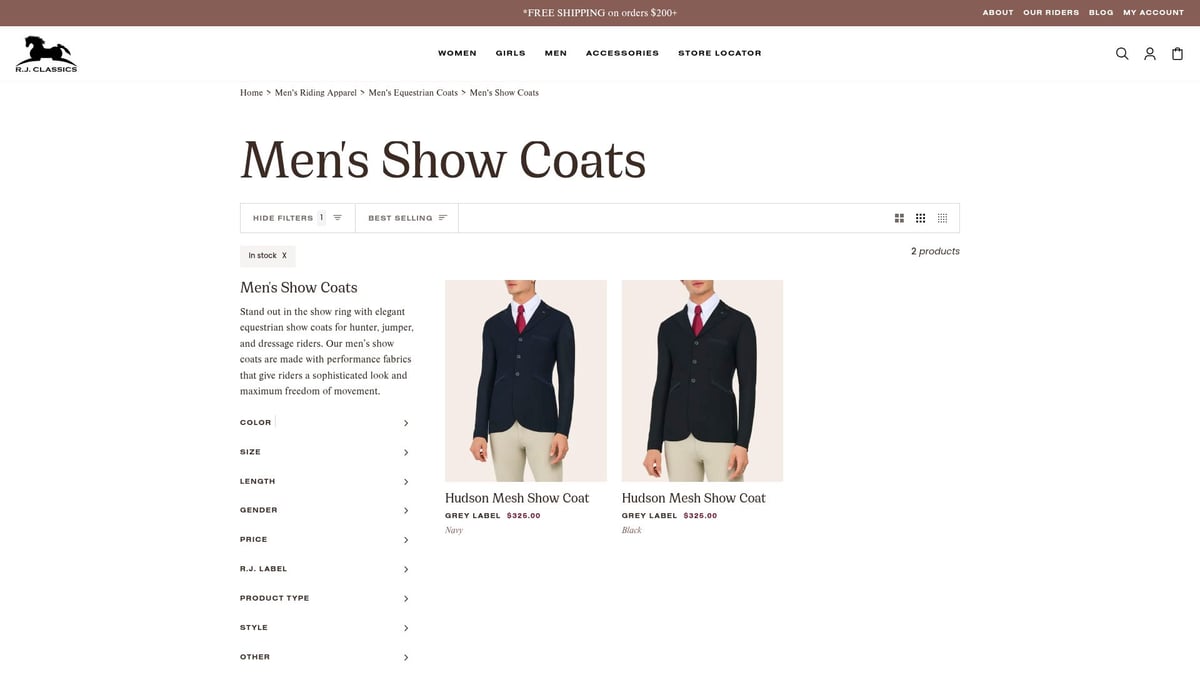Screen dimensions: 1200x675
Task: Open the Navy Hudson Mesh Show Coat image
Action: pyautogui.click(x=525, y=379)
